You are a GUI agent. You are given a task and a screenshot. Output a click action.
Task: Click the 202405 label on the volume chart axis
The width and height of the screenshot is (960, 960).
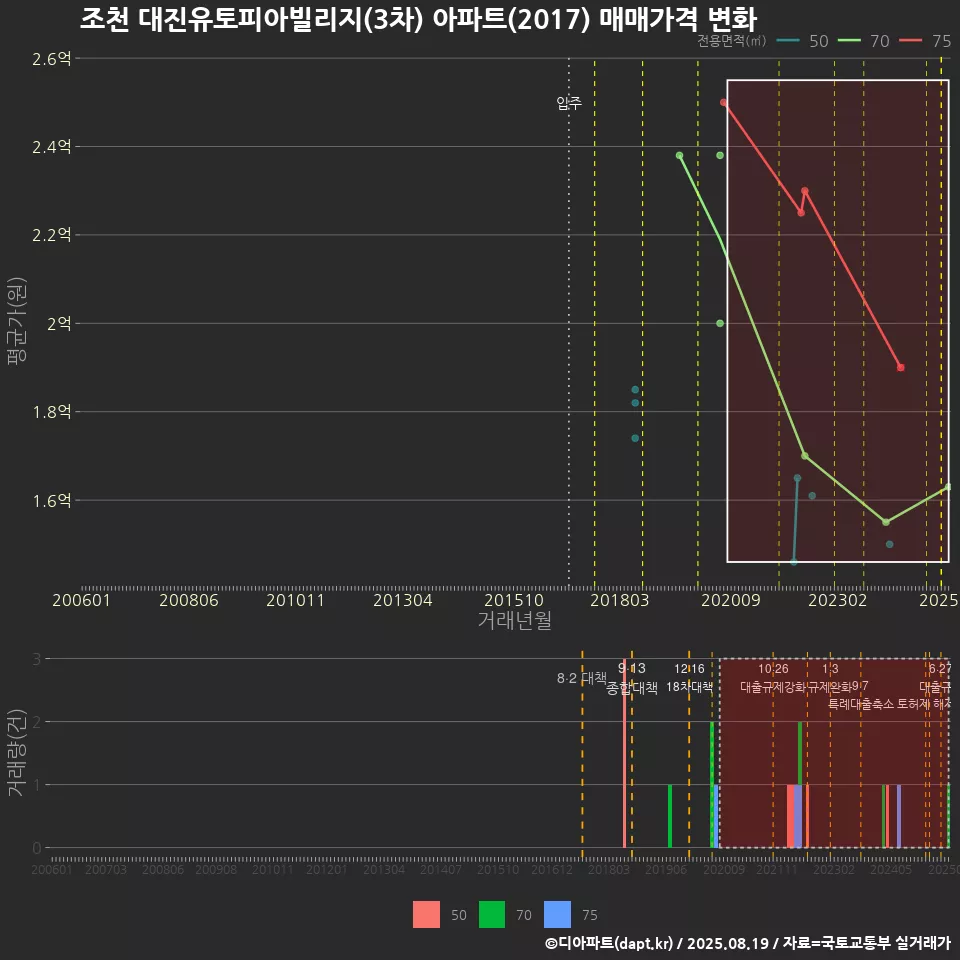point(891,869)
